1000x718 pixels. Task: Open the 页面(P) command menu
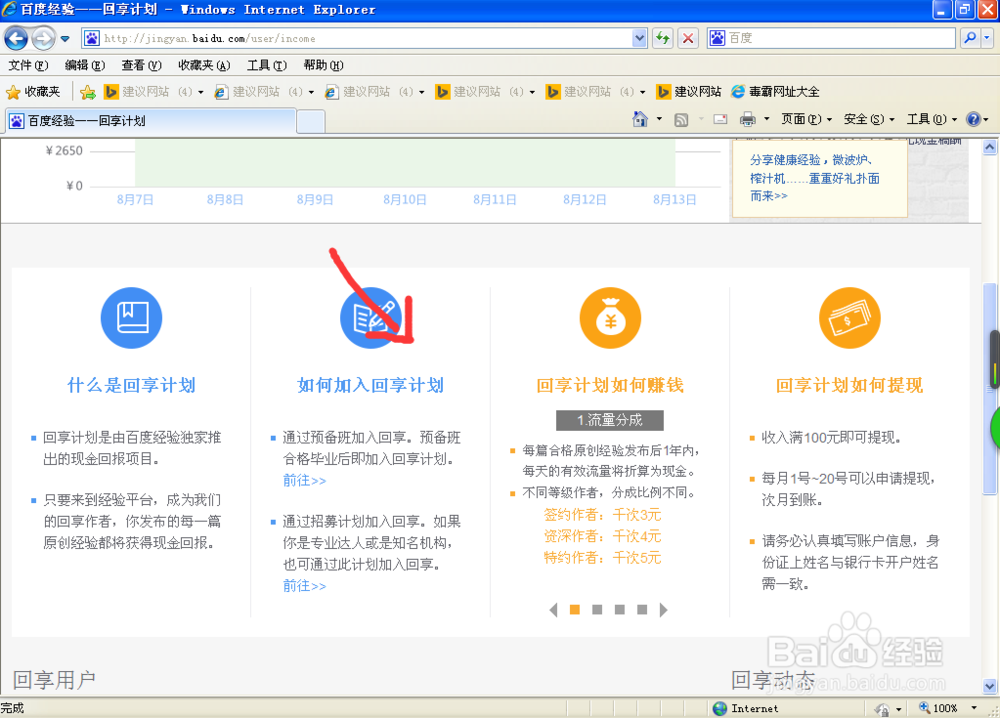[807, 119]
